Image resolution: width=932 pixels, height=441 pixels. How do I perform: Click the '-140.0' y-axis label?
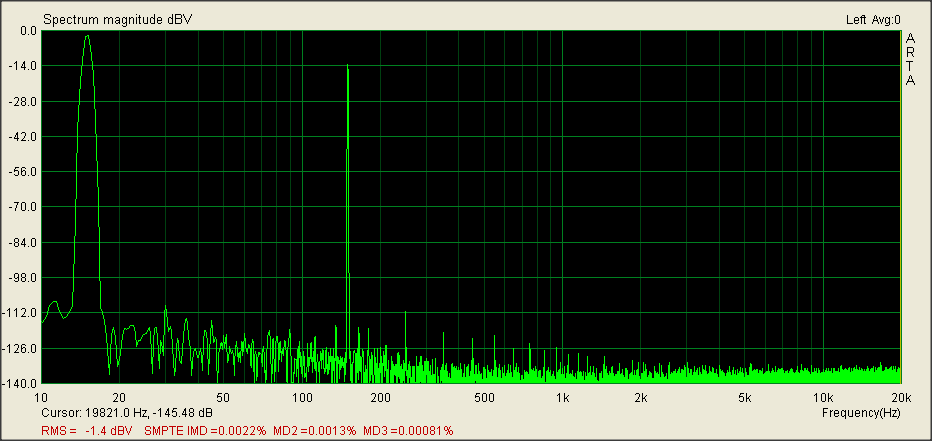click(21, 383)
